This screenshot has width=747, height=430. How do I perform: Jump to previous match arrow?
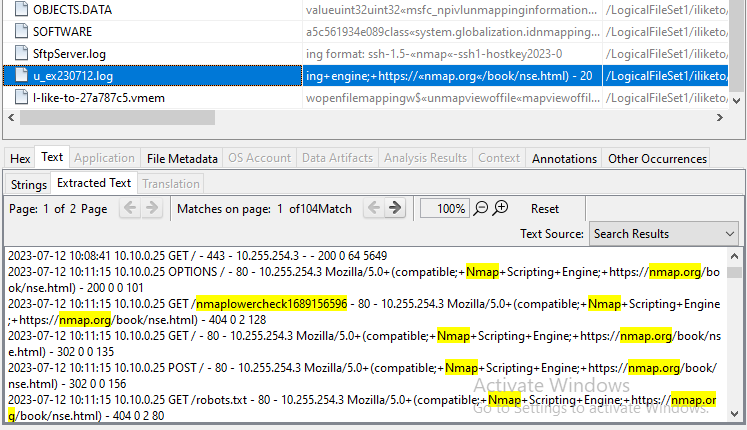tap(374, 208)
